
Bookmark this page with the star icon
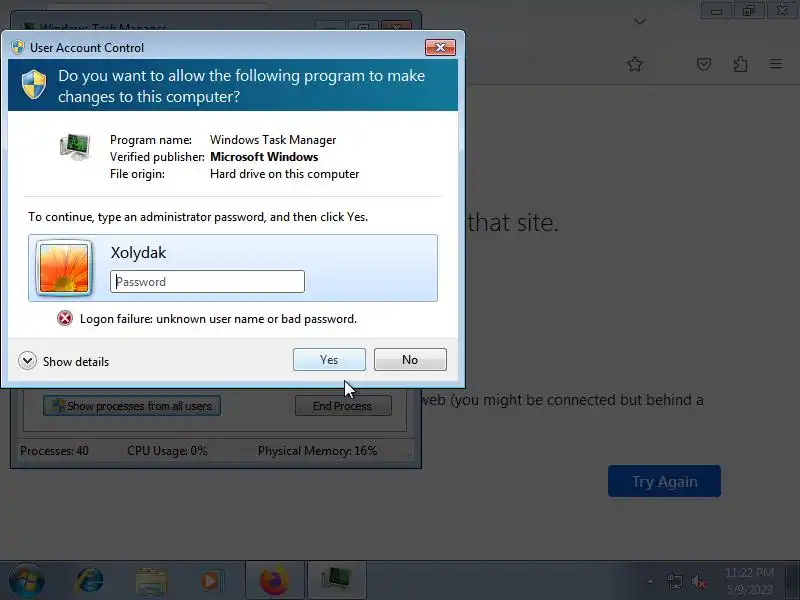pos(635,64)
